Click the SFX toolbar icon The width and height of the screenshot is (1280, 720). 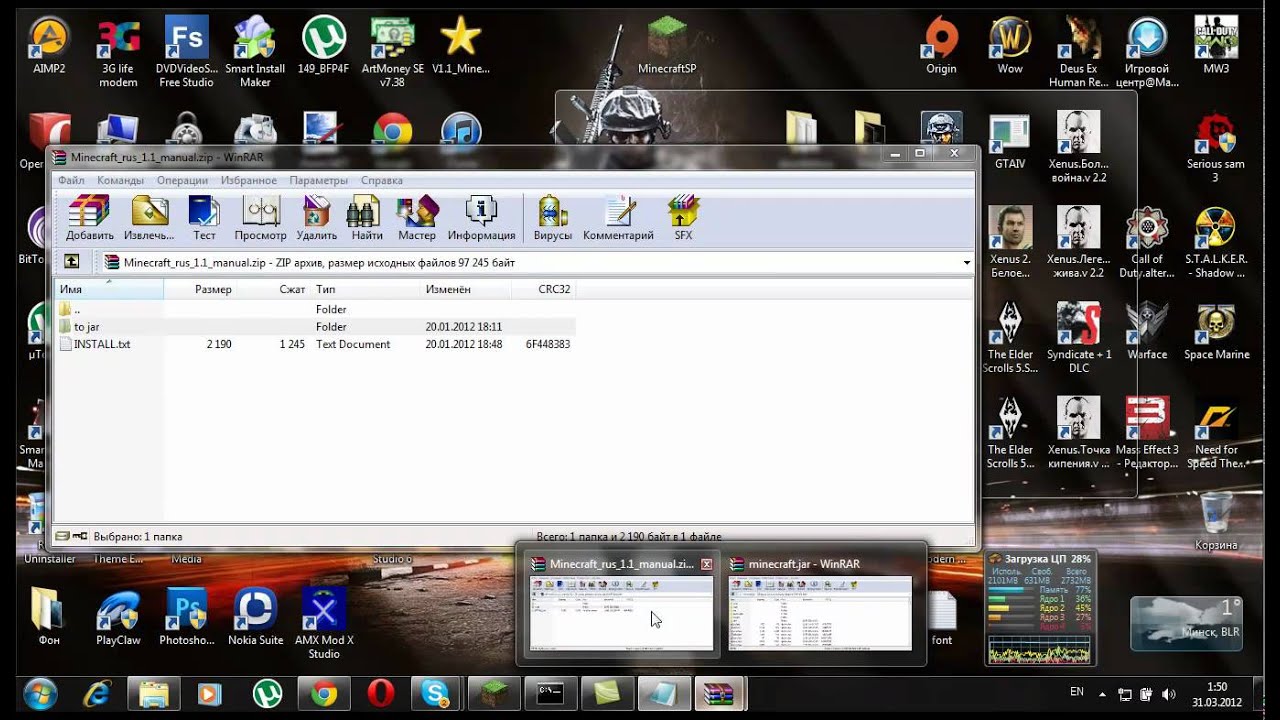tap(683, 217)
